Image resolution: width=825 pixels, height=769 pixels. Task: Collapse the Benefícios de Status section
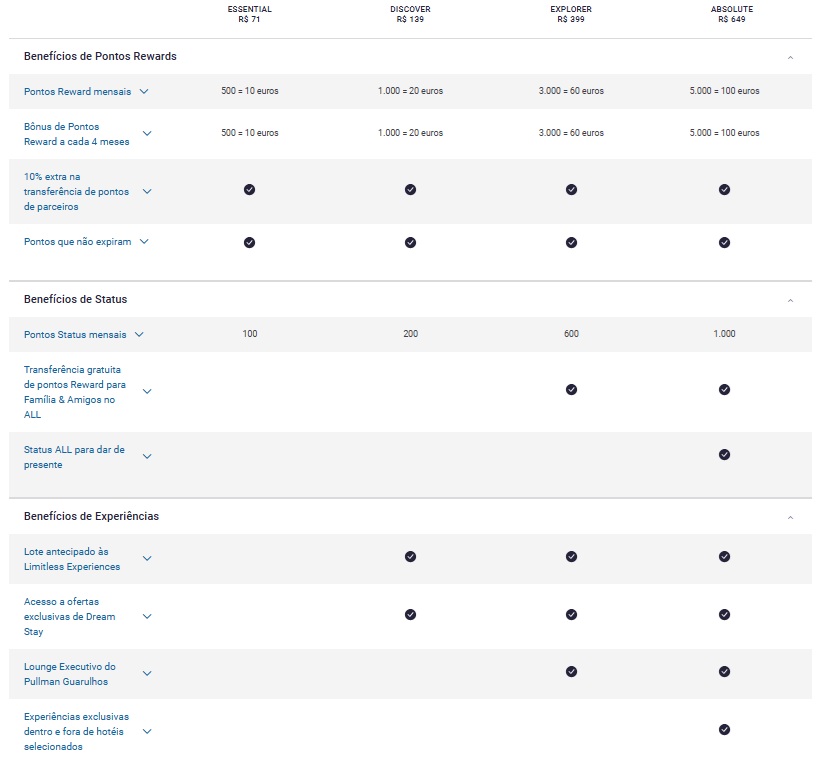pos(790,300)
